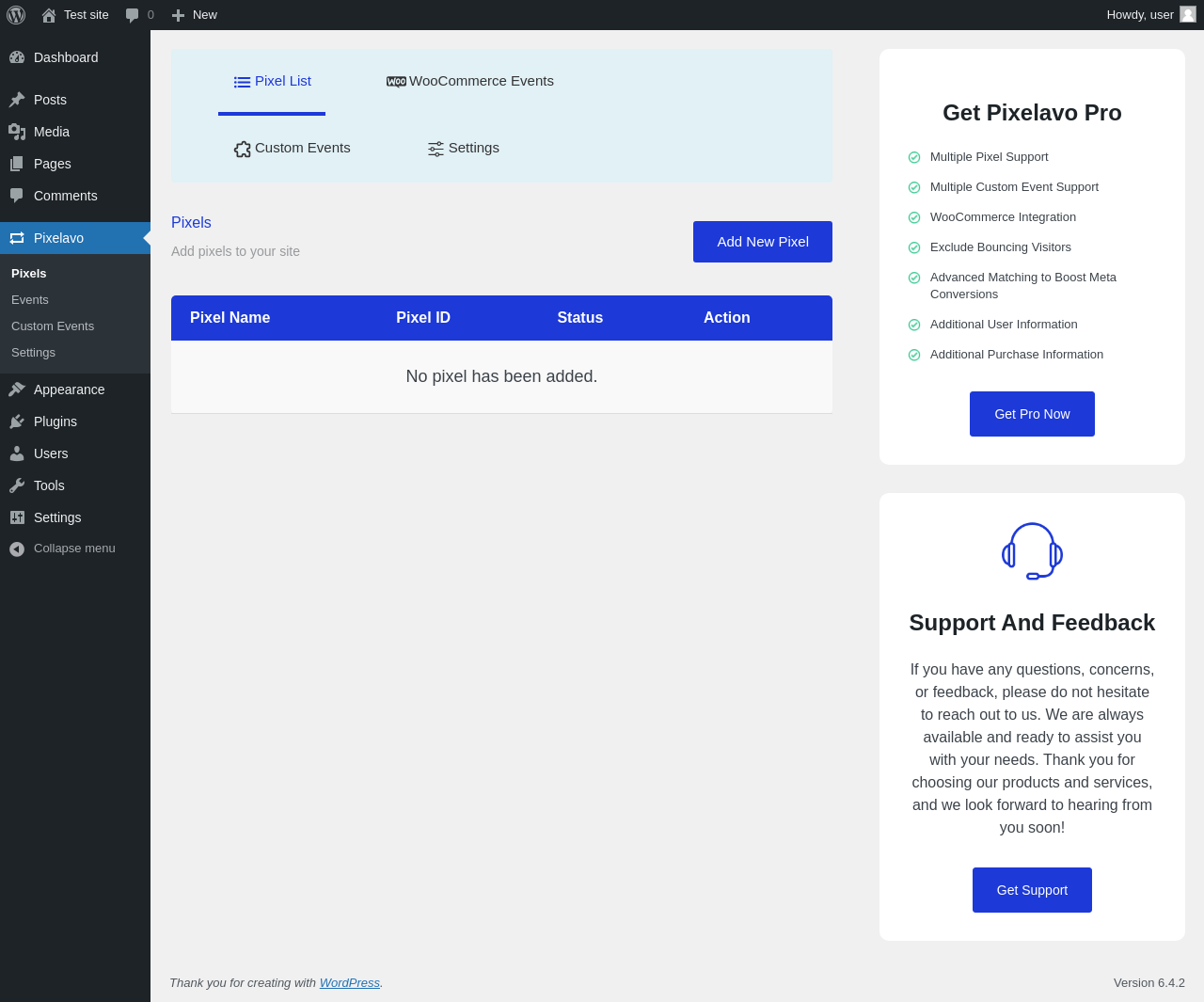The image size is (1204, 1002).
Task: Click the 'No pixel has been added.' message
Action: tap(501, 376)
